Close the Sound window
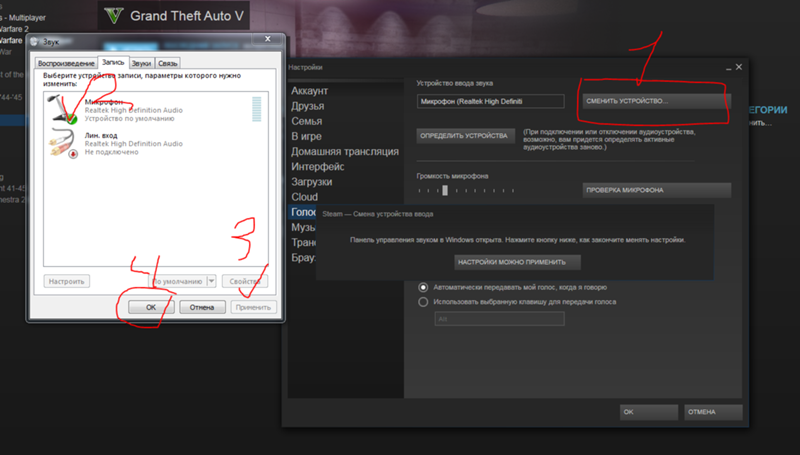 (x=267, y=39)
